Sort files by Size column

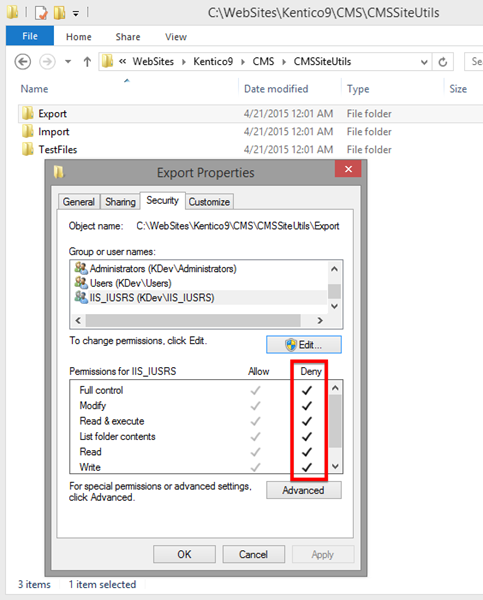click(x=458, y=89)
